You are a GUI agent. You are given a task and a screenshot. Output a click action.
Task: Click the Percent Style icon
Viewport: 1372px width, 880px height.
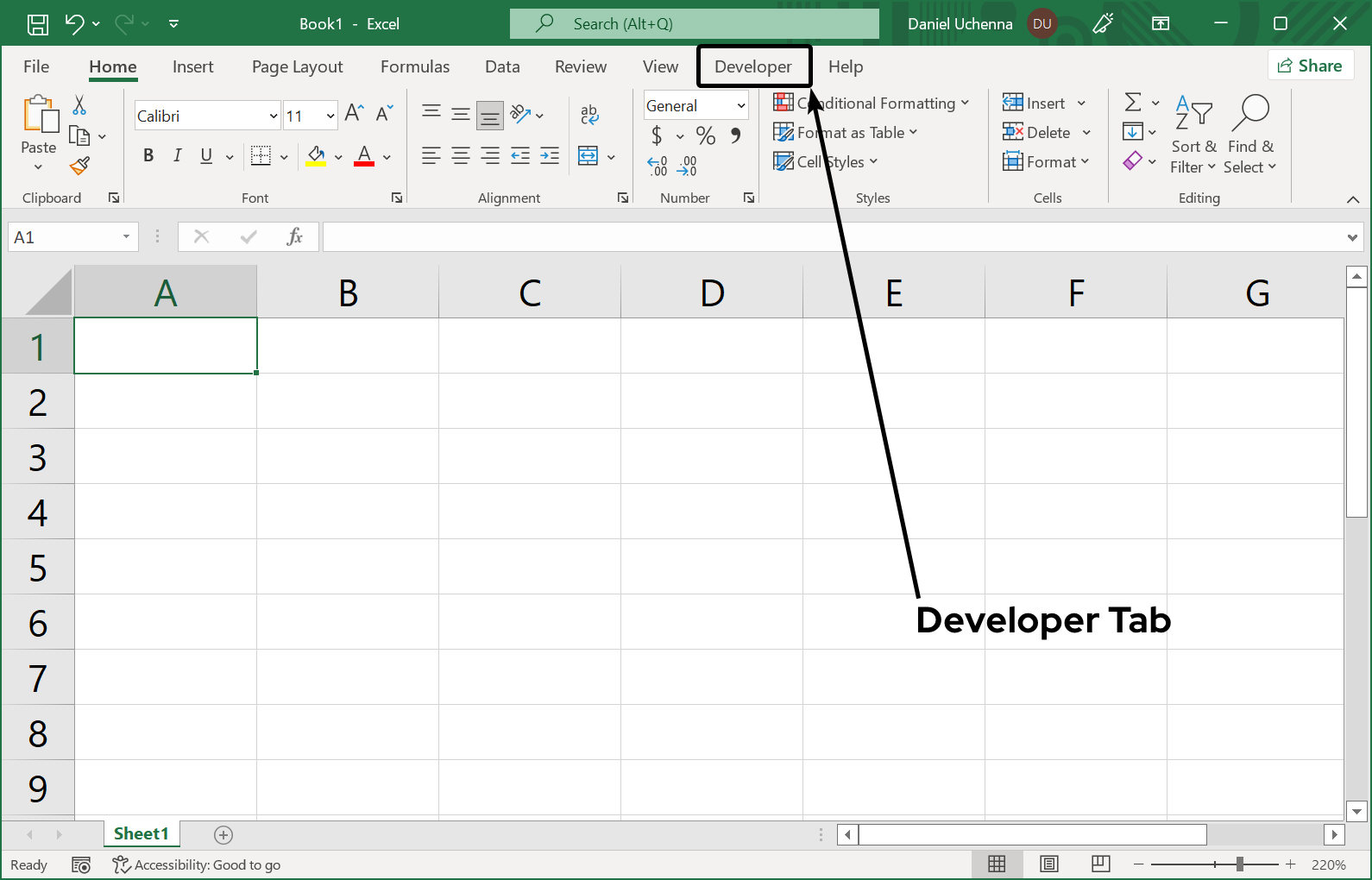point(705,135)
